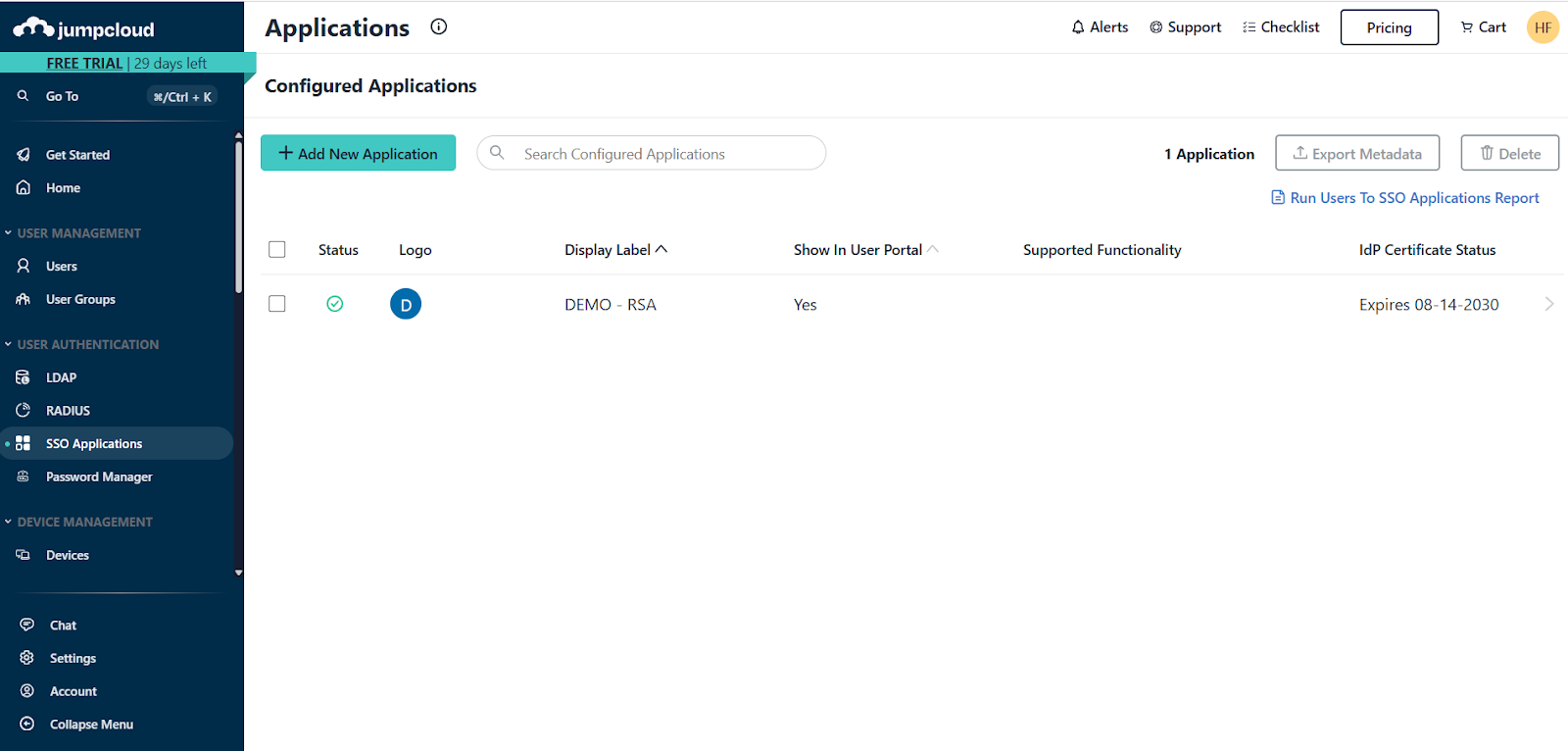The image size is (1568, 751).
Task: Click the LDAP icon
Action: pos(24,377)
